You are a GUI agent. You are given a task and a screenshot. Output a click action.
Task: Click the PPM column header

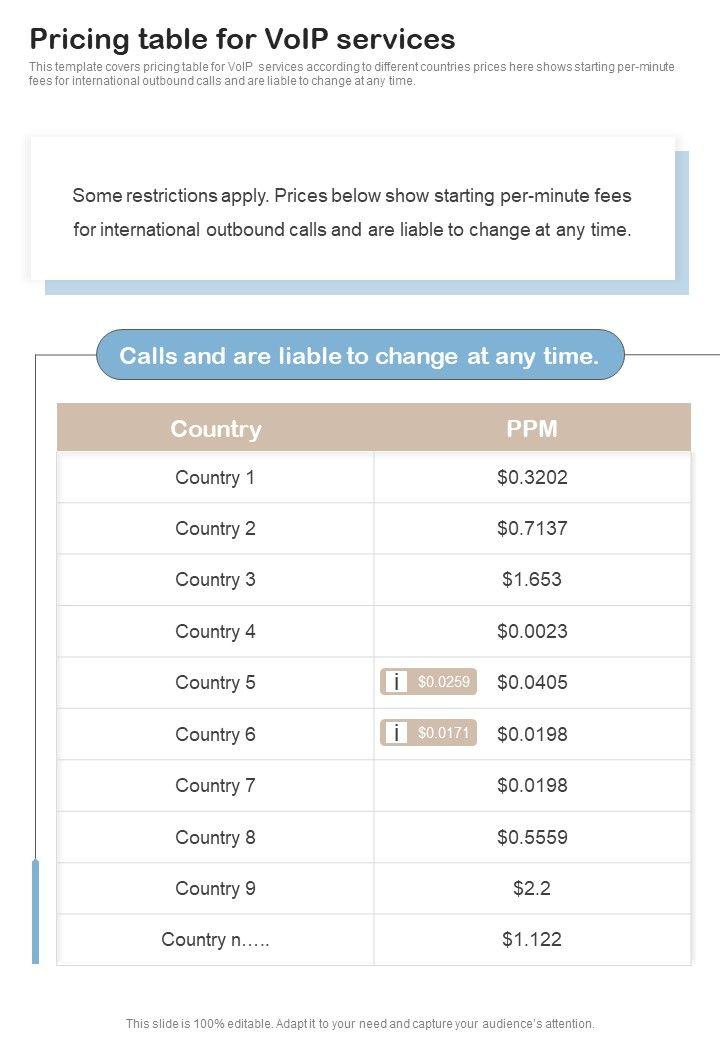click(532, 429)
